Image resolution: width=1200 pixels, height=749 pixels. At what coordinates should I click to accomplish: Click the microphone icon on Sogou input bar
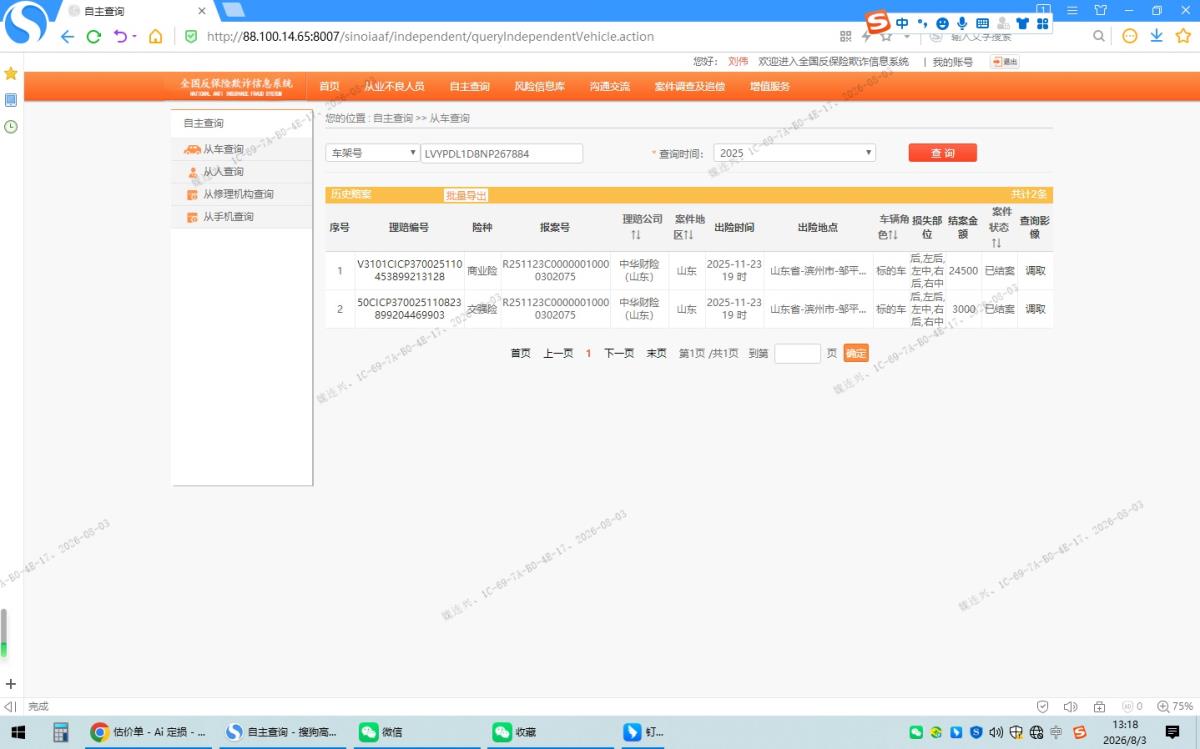pyautogui.click(x=962, y=23)
